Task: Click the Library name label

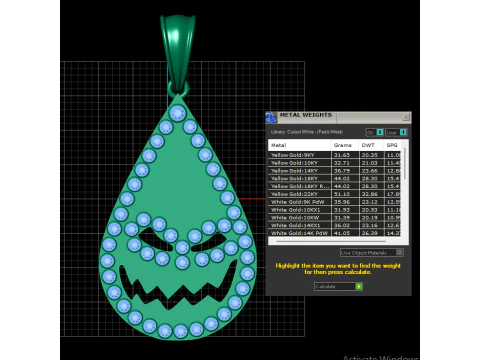Action: tap(307, 132)
